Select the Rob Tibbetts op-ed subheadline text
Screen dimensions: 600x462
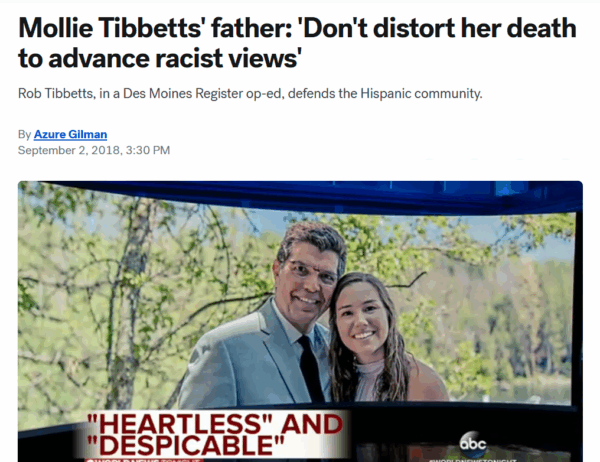pos(250,93)
